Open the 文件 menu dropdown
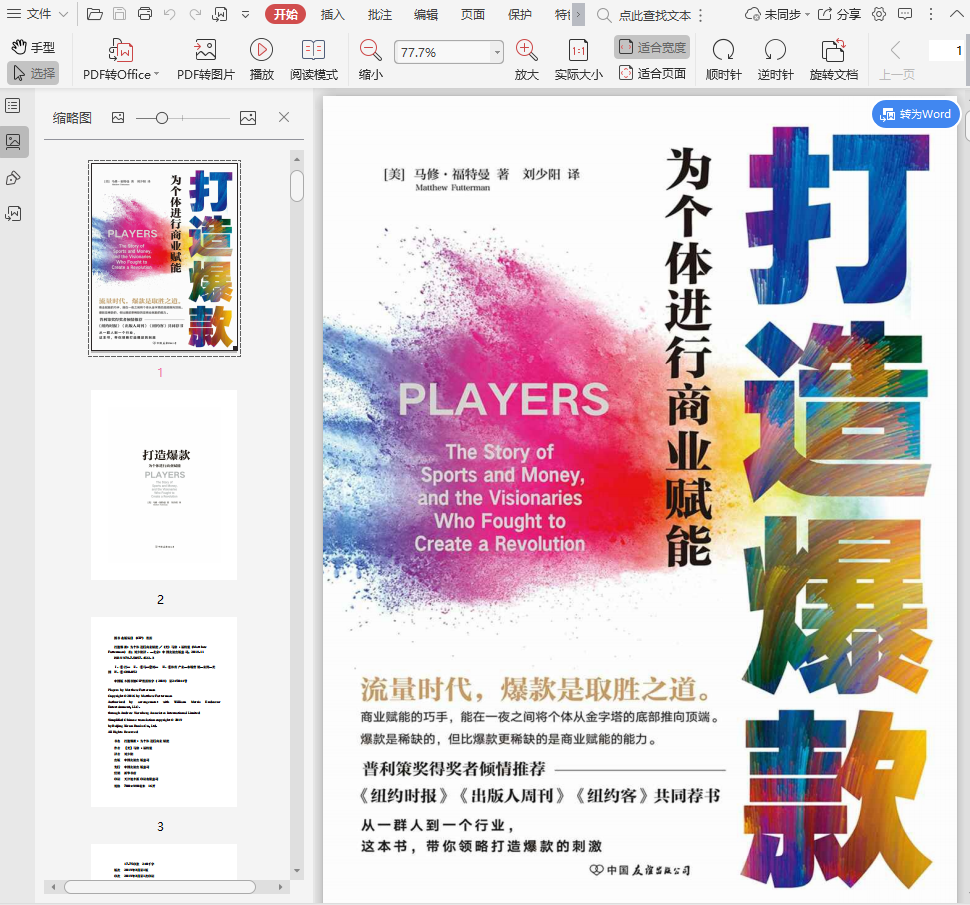The image size is (970, 905). pos(40,14)
